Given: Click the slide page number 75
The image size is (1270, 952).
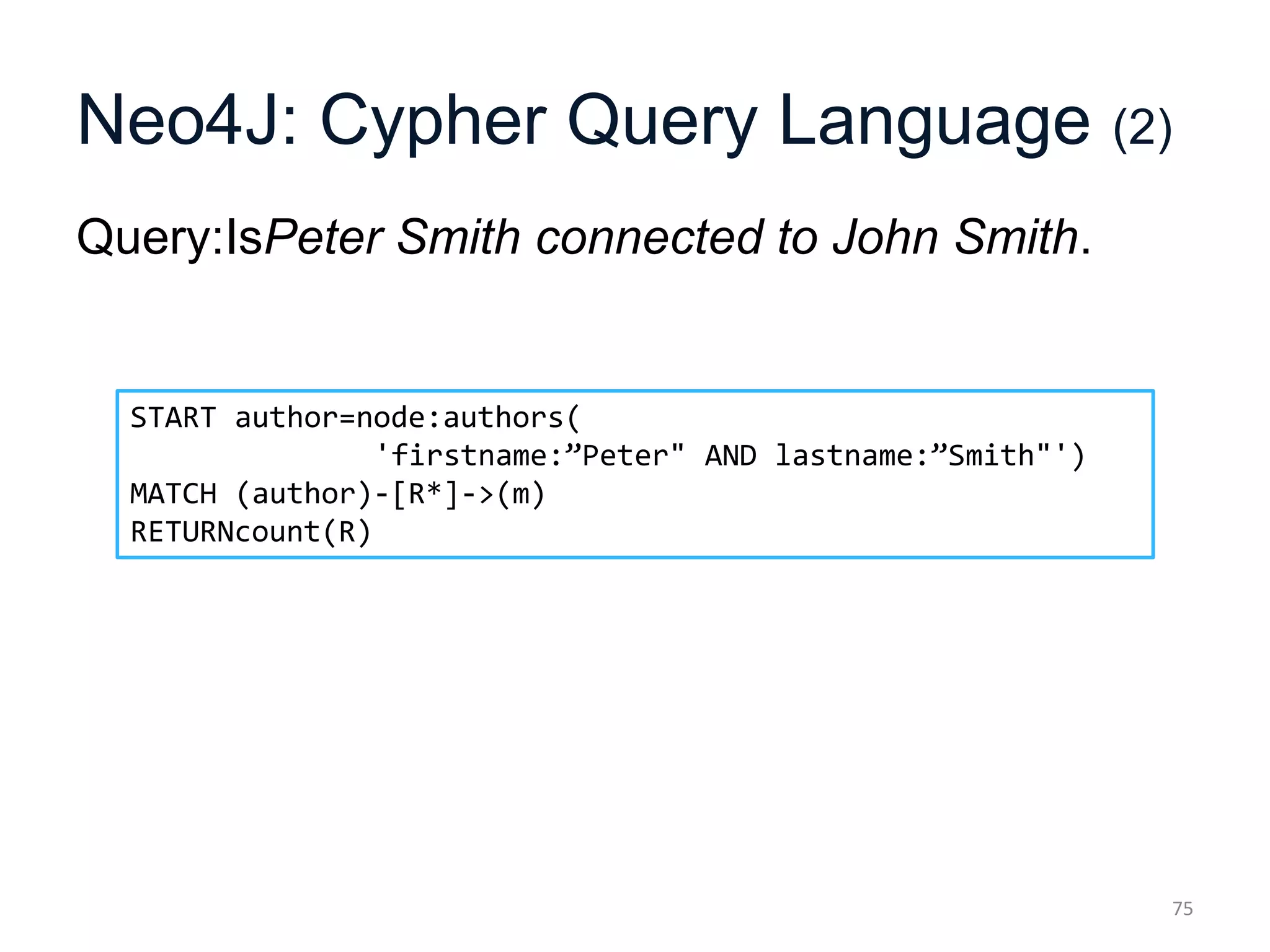Looking at the screenshot, I should pos(1183,909).
